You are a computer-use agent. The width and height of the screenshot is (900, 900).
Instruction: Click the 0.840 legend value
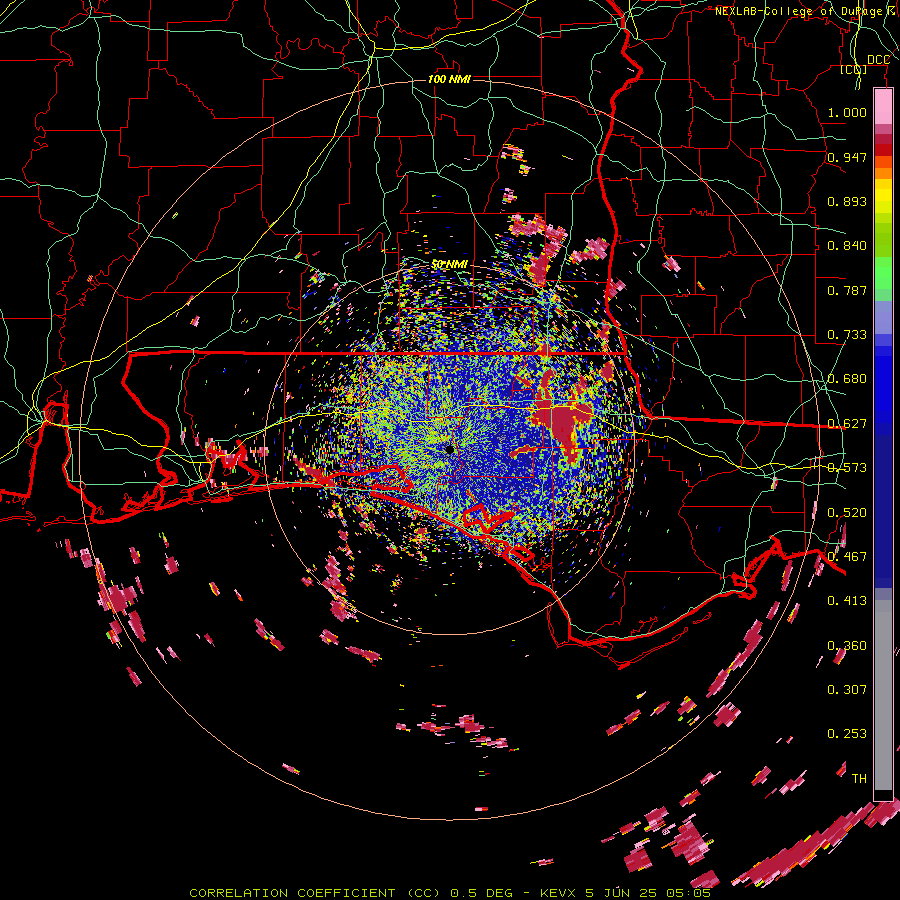click(x=847, y=246)
